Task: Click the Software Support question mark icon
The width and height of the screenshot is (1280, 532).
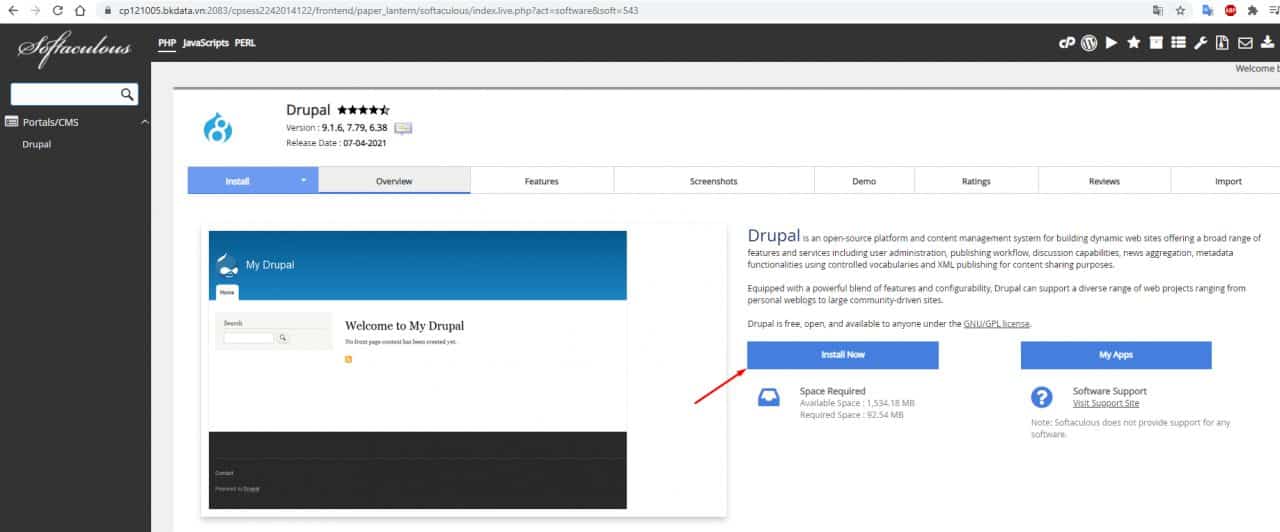Action: coord(1041,397)
